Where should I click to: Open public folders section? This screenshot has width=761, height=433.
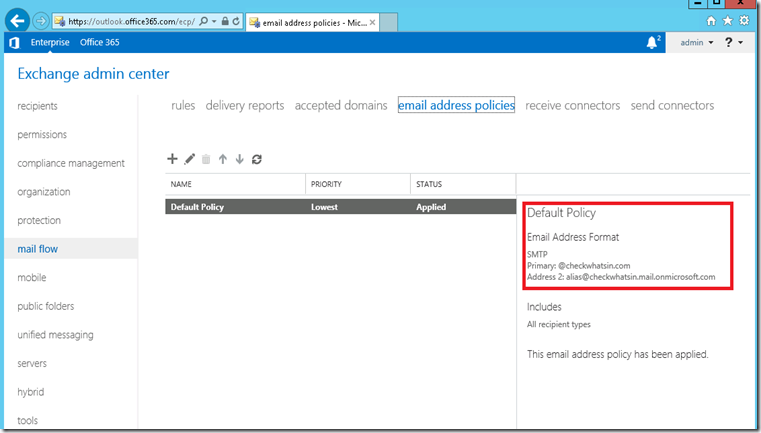click(46, 306)
